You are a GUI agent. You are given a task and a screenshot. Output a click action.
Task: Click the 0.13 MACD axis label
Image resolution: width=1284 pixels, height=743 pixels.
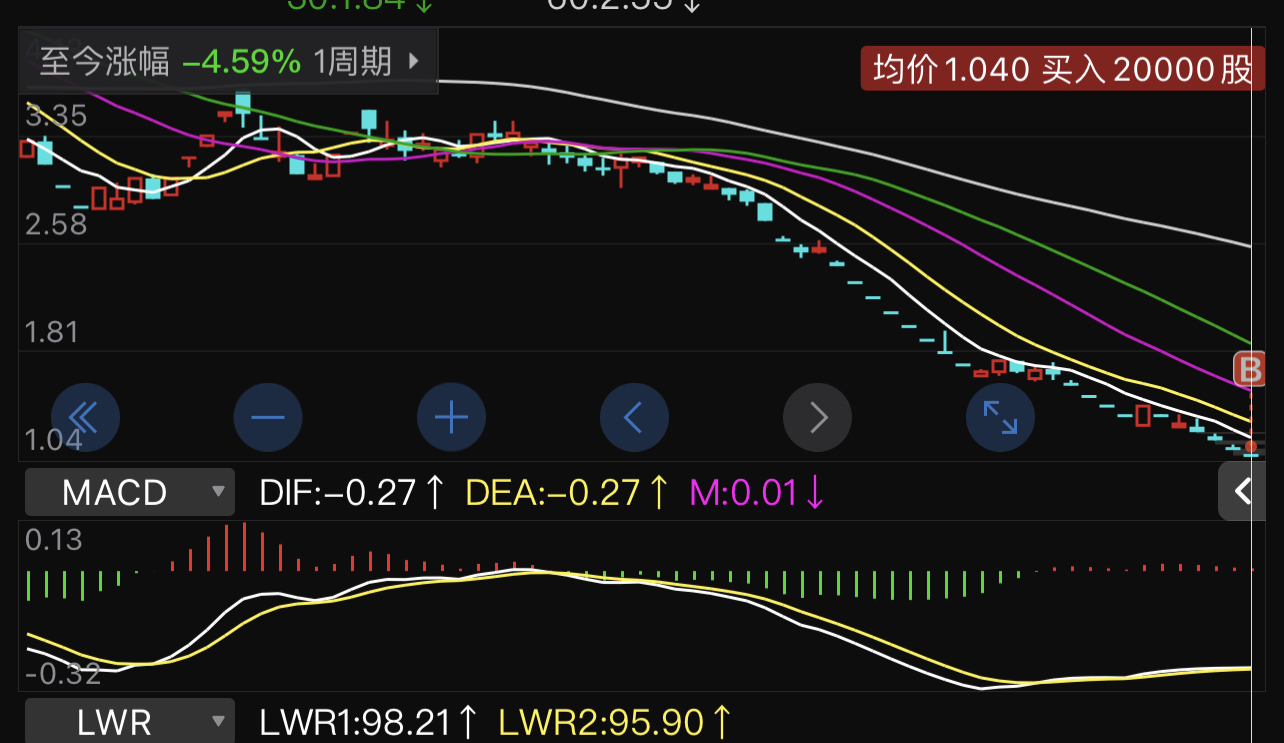click(54, 541)
